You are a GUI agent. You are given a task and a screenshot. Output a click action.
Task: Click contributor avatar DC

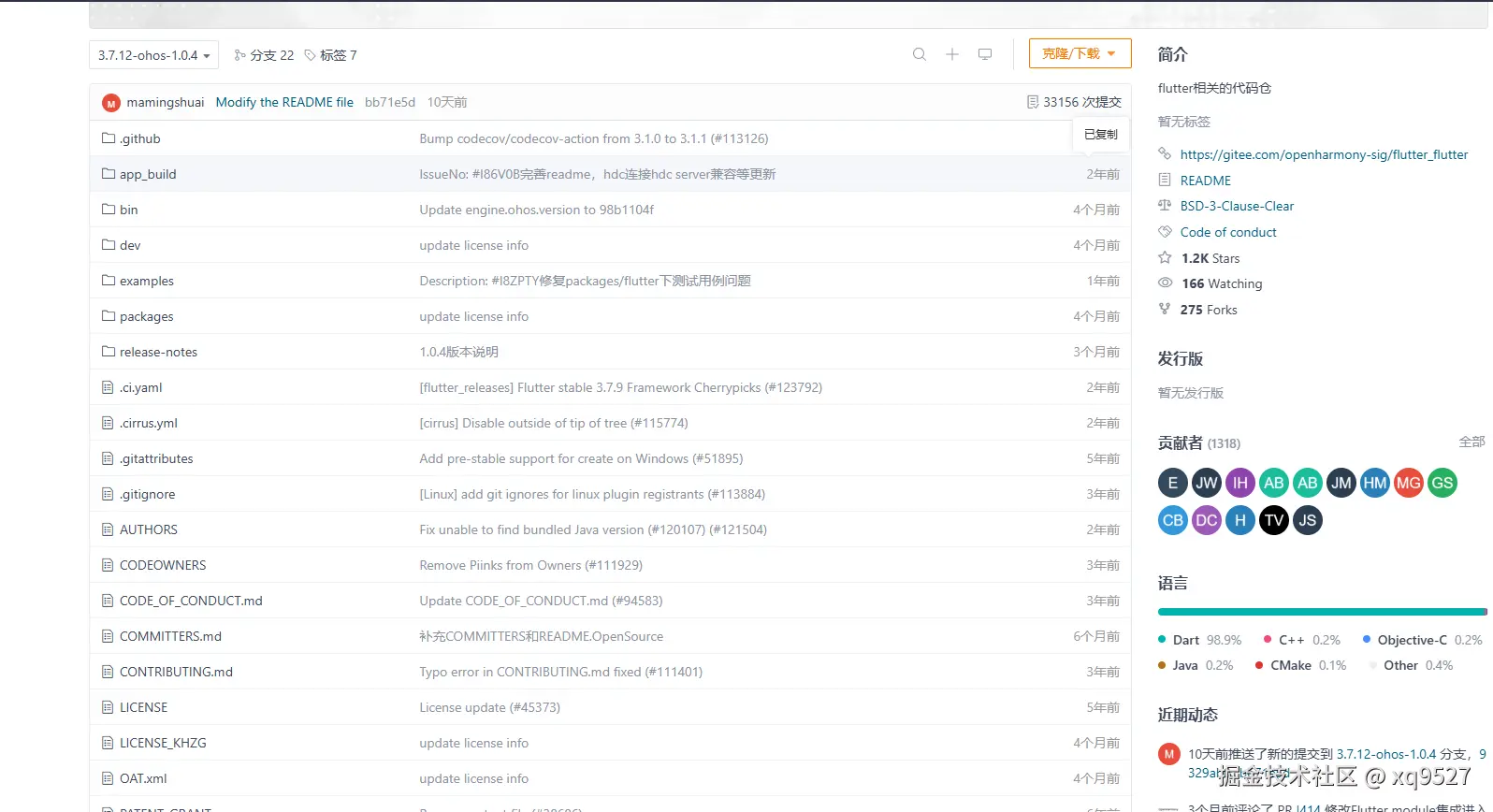coord(1207,520)
